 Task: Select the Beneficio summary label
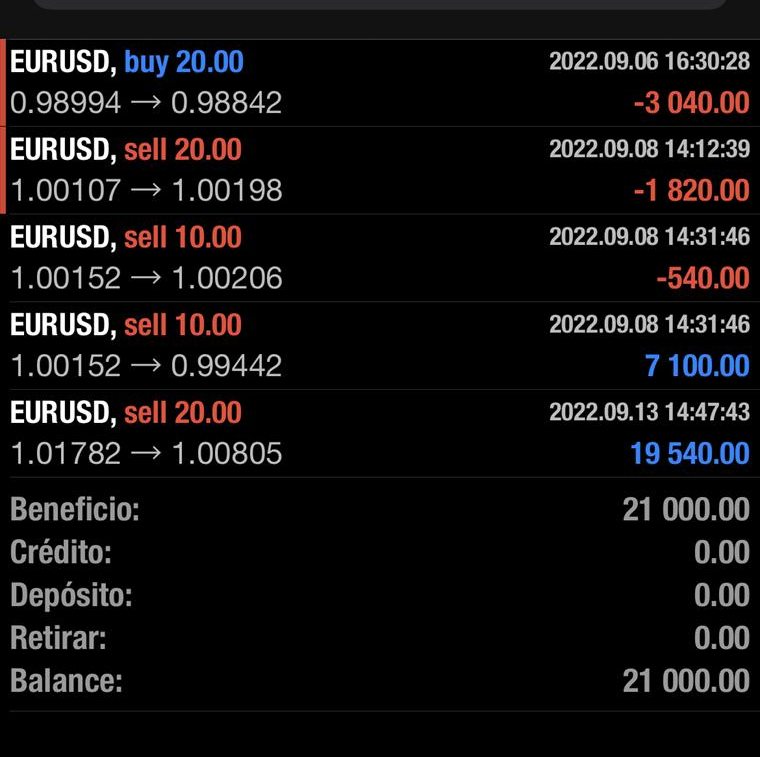(x=75, y=509)
